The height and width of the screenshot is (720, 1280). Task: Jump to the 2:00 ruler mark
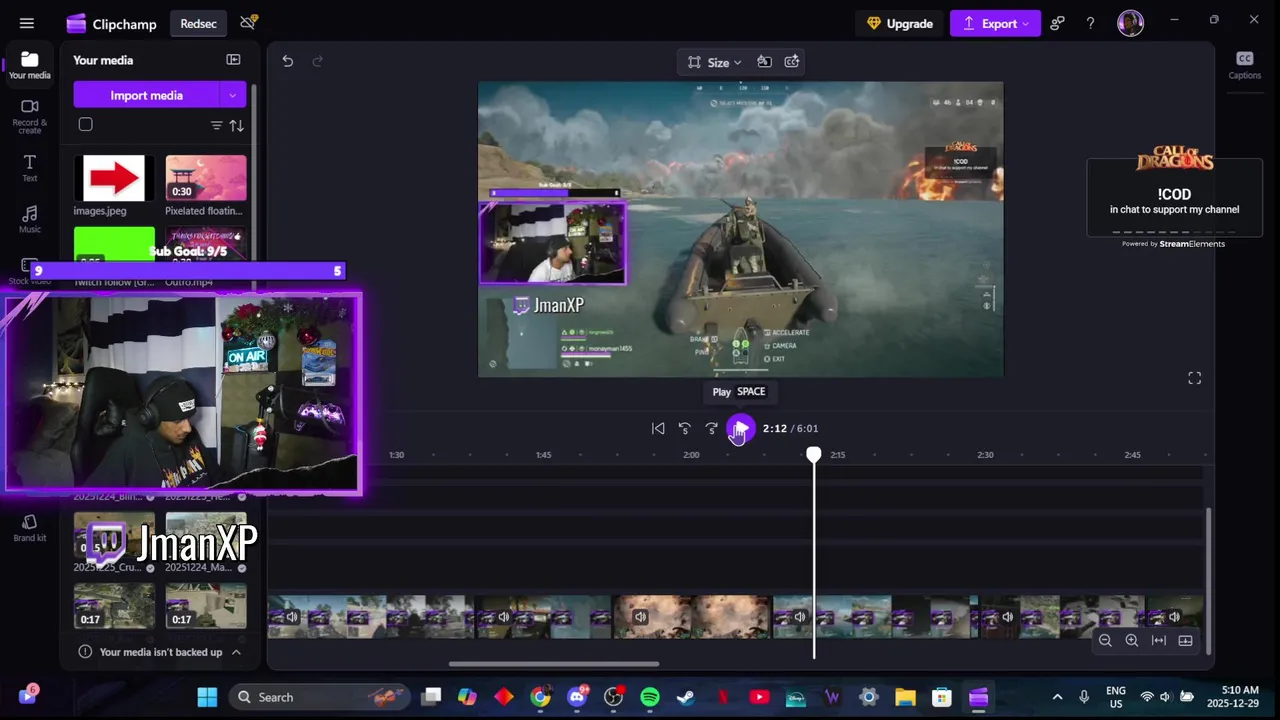[x=691, y=455]
